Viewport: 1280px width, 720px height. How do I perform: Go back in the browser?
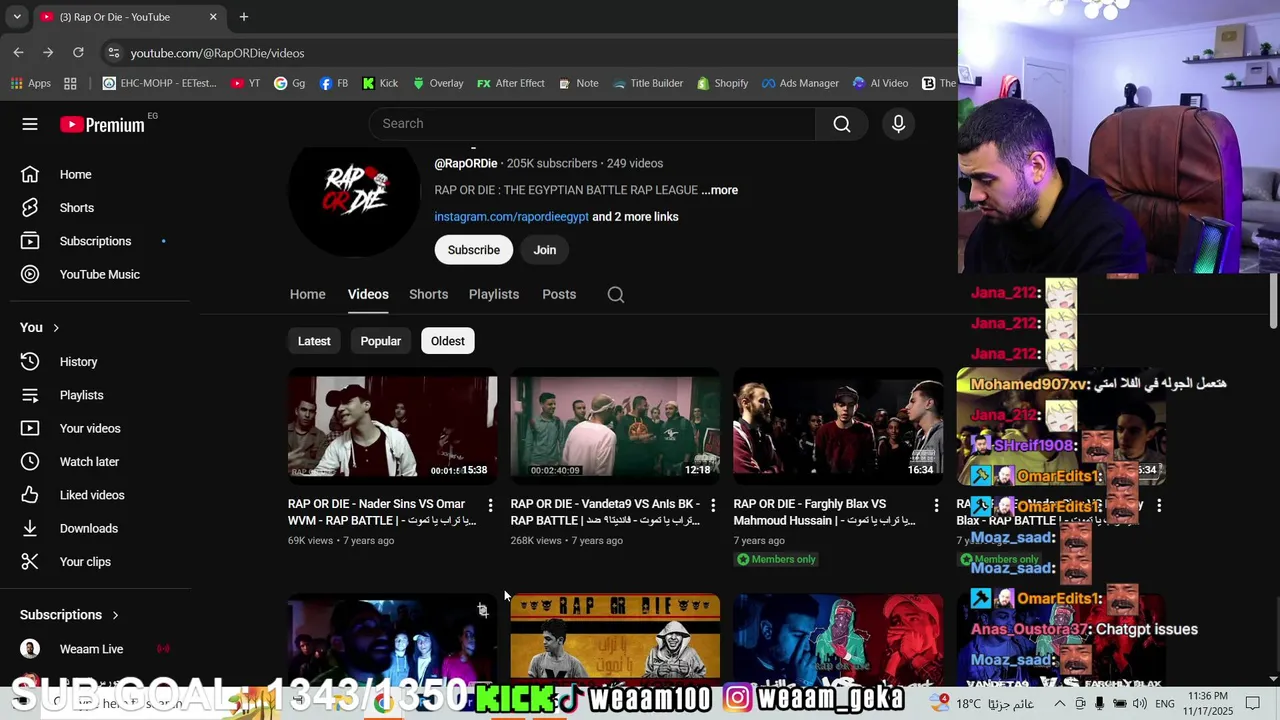click(x=18, y=52)
